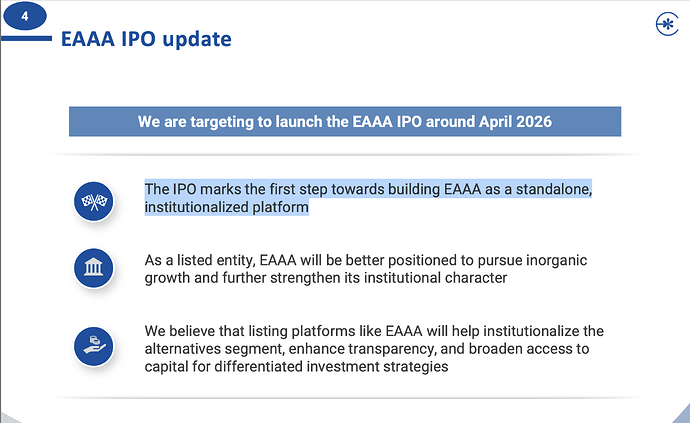
Task: Click the hand holding coins icon
Action: (94, 344)
